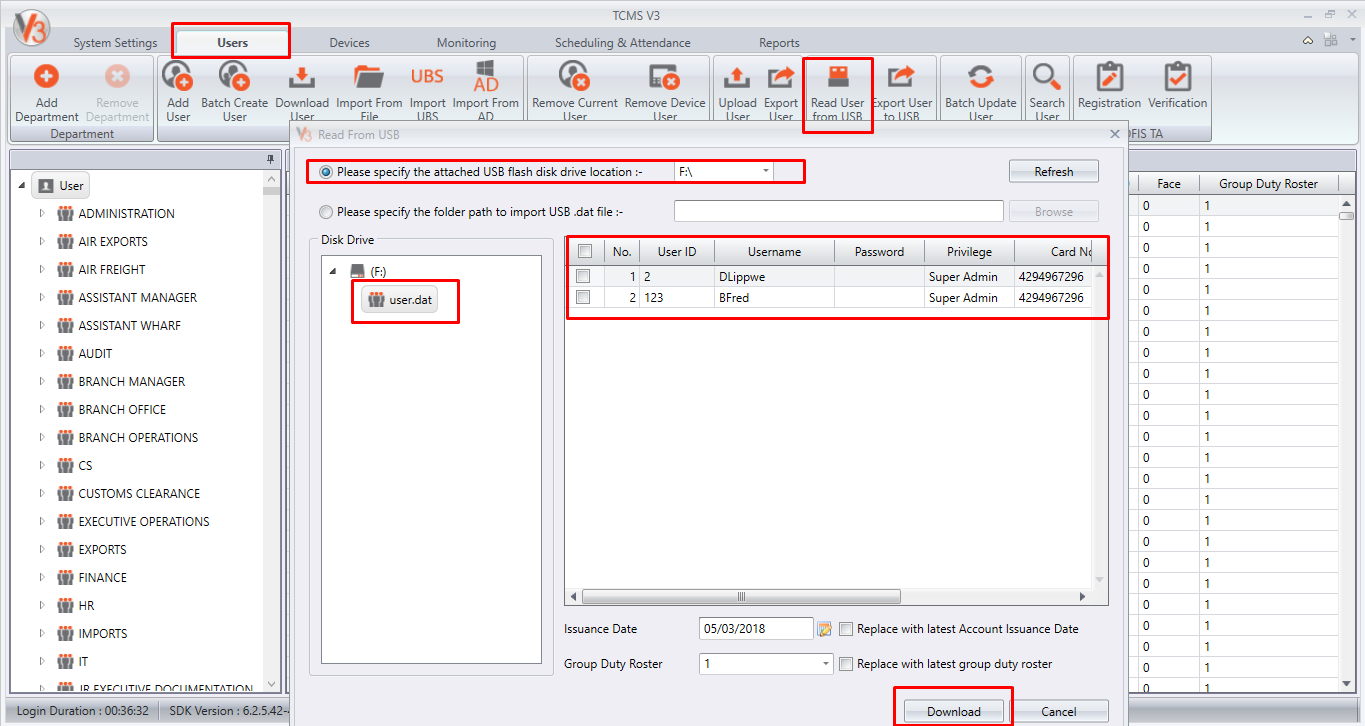Screen dimensions: 1365x726
Task: Click the Add User icon
Action: coord(178,77)
